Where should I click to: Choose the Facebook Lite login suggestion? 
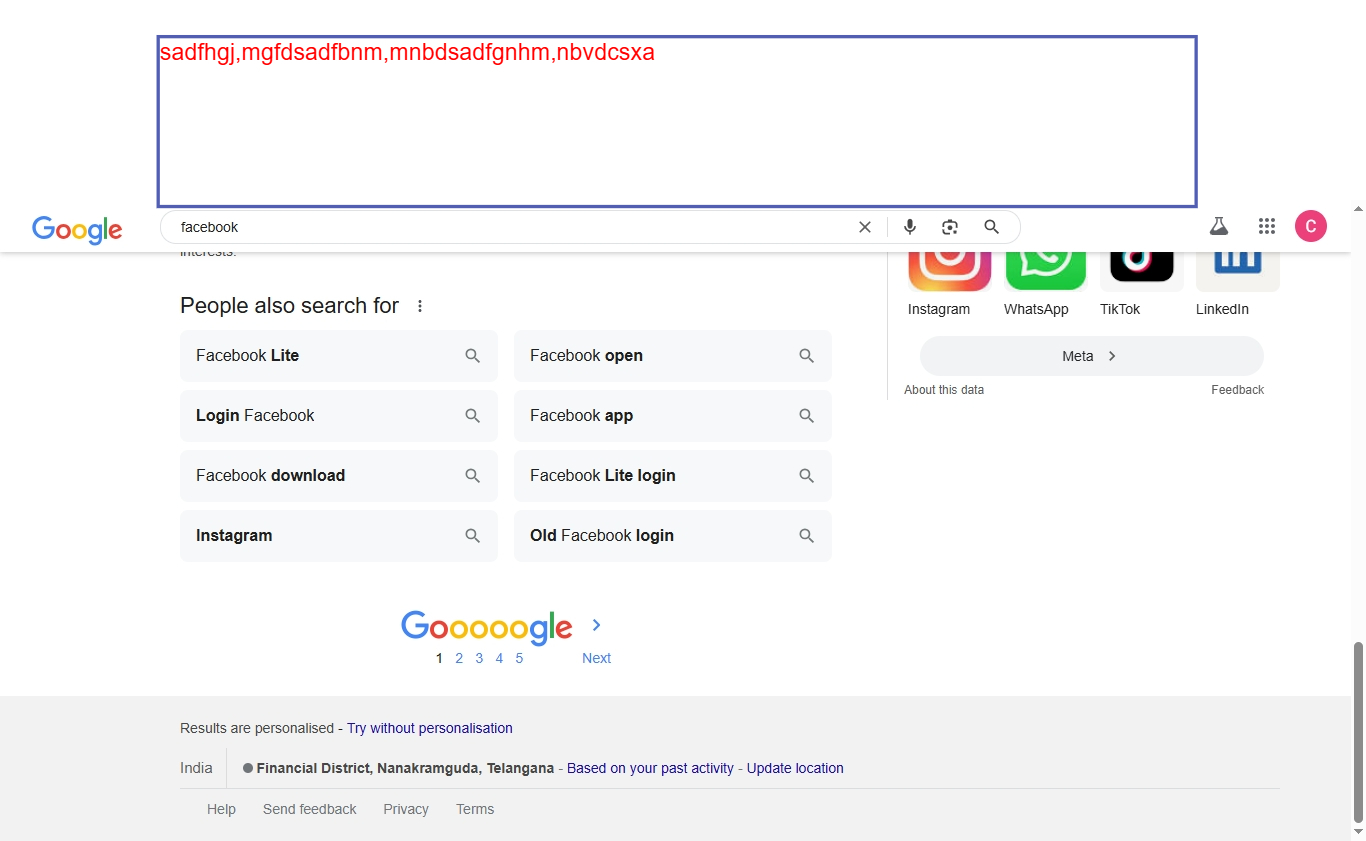[673, 476]
